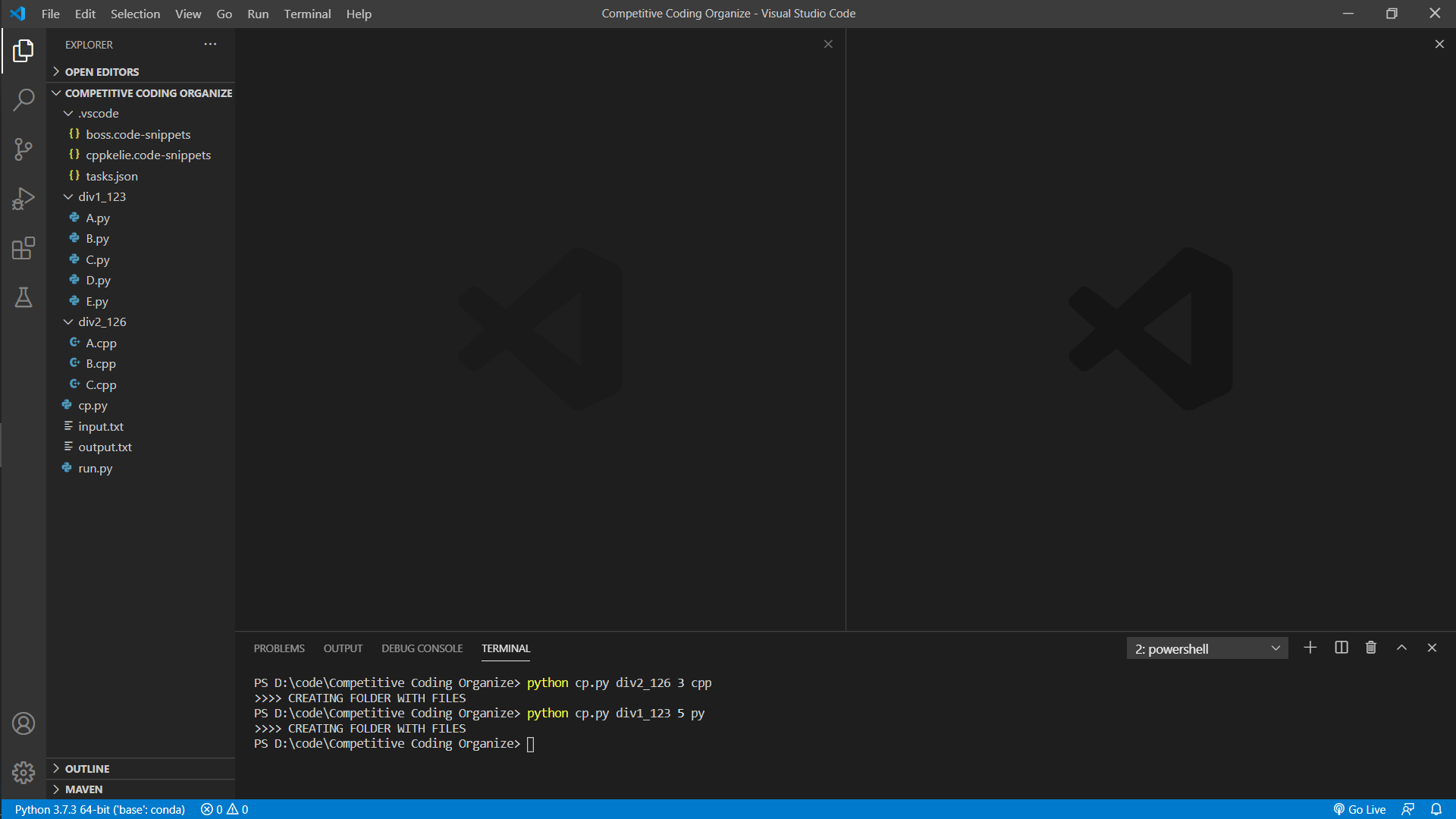The image size is (1456, 819).
Task: Switch to the DEBUG CONSOLE tab
Action: [x=422, y=648]
